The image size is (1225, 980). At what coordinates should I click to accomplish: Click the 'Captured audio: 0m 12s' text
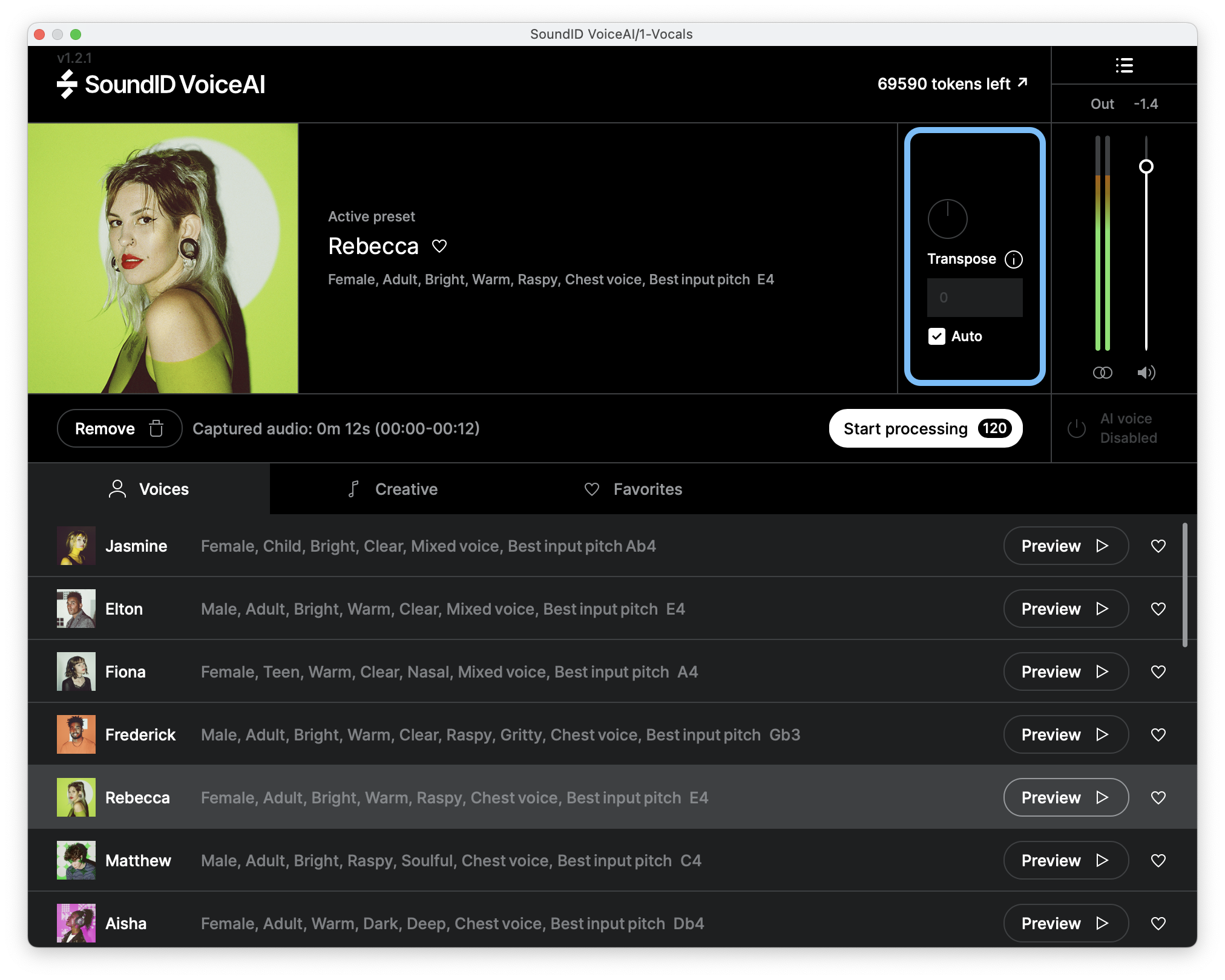(x=336, y=428)
